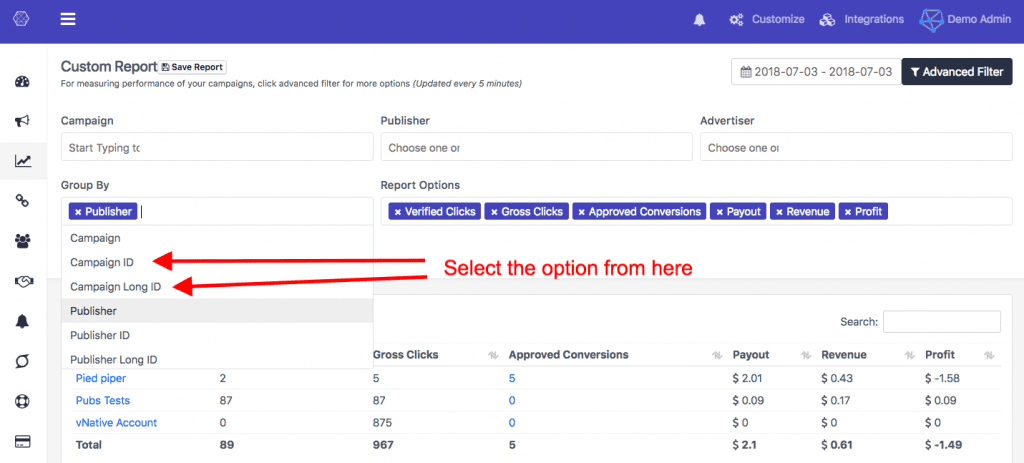Click the life ring support sidebar icon
The image size is (1024, 463).
coord(22,402)
